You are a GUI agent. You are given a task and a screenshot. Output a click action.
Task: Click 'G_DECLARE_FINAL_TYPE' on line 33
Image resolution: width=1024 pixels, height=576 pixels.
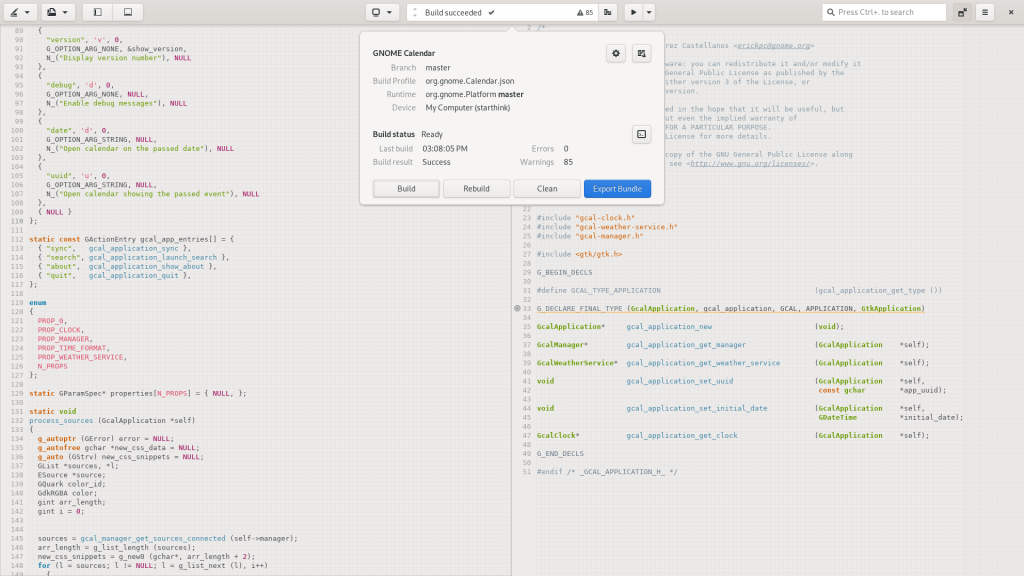click(x=579, y=309)
